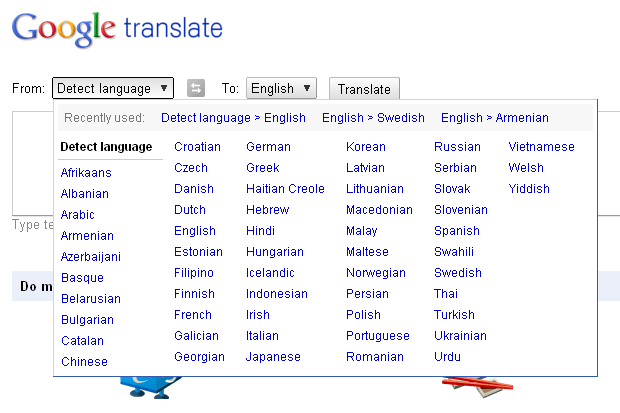Pick Hebrew from the list
This screenshot has height=413, width=620.
click(268, 210)
